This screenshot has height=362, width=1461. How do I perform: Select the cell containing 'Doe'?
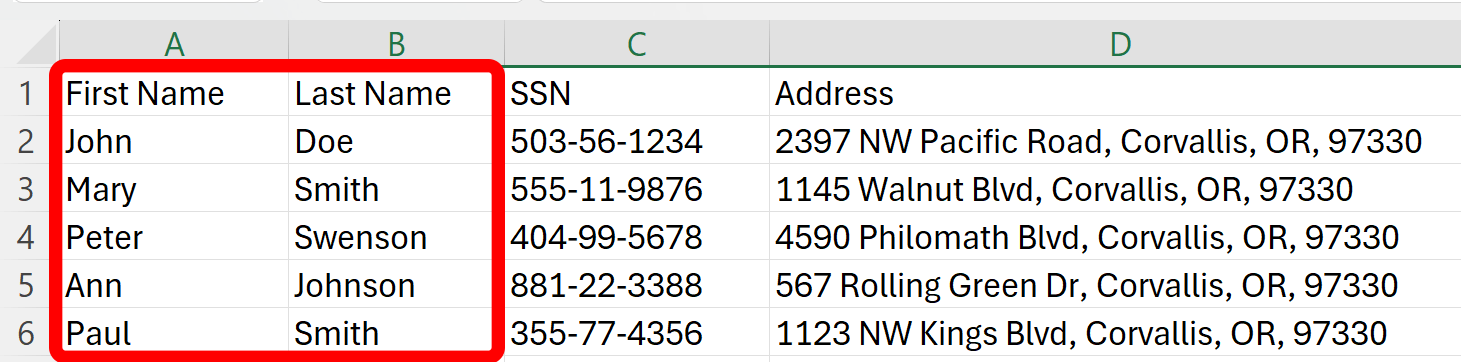397,141
